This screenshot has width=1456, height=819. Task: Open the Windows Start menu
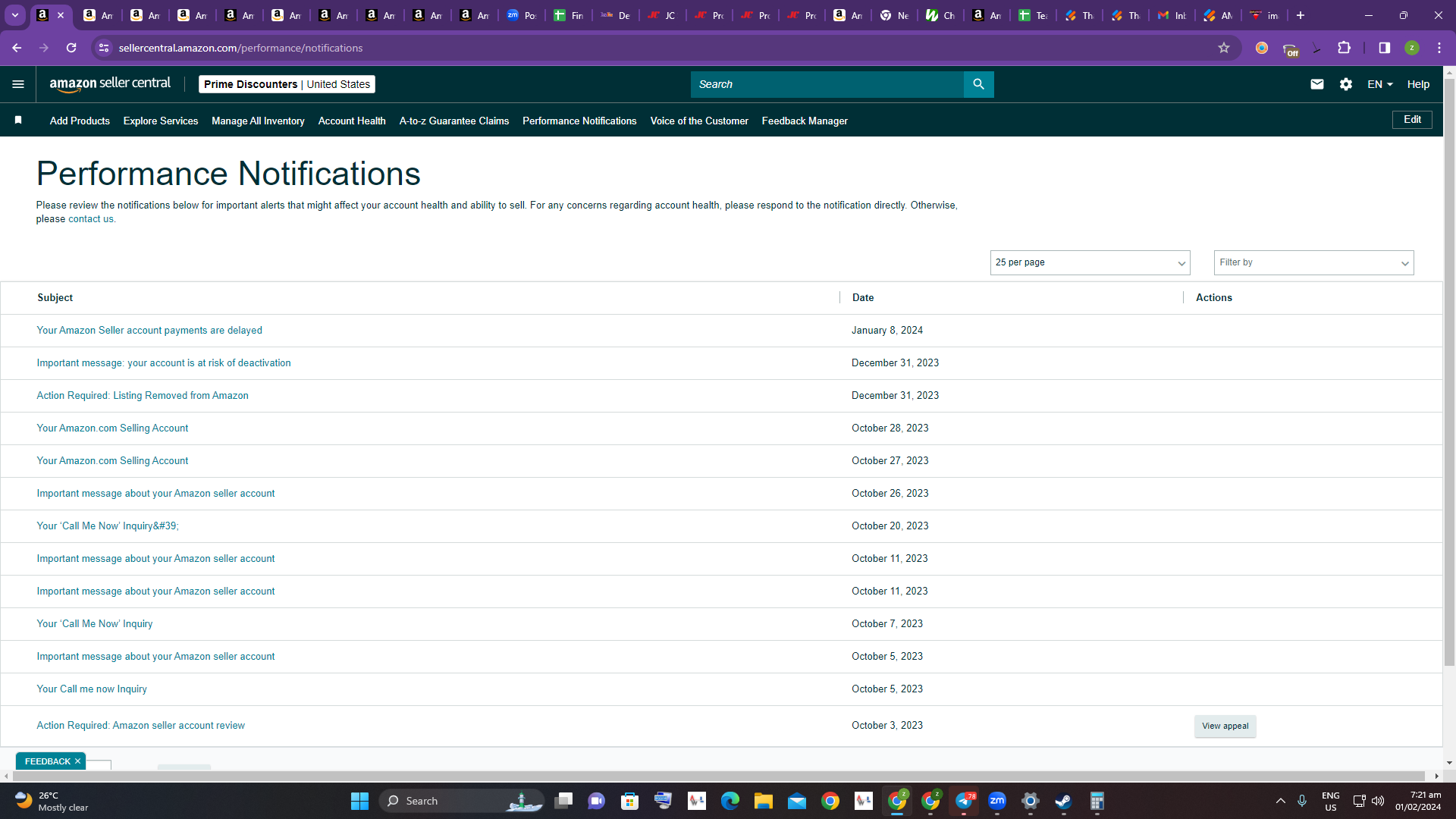[359, 801]
